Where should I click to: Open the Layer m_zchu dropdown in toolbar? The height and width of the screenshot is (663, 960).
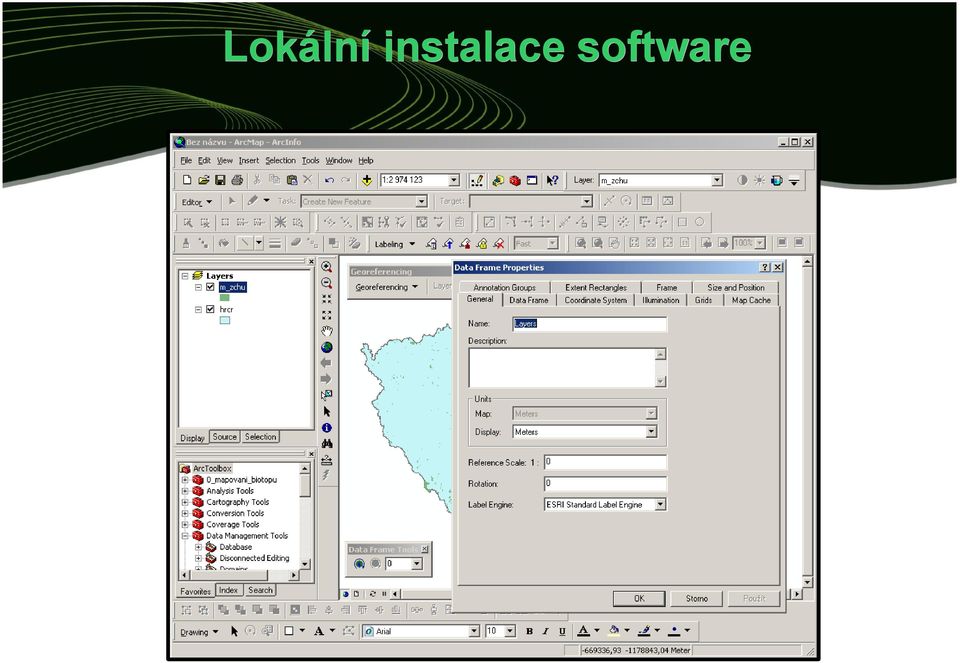click(716, 181)
